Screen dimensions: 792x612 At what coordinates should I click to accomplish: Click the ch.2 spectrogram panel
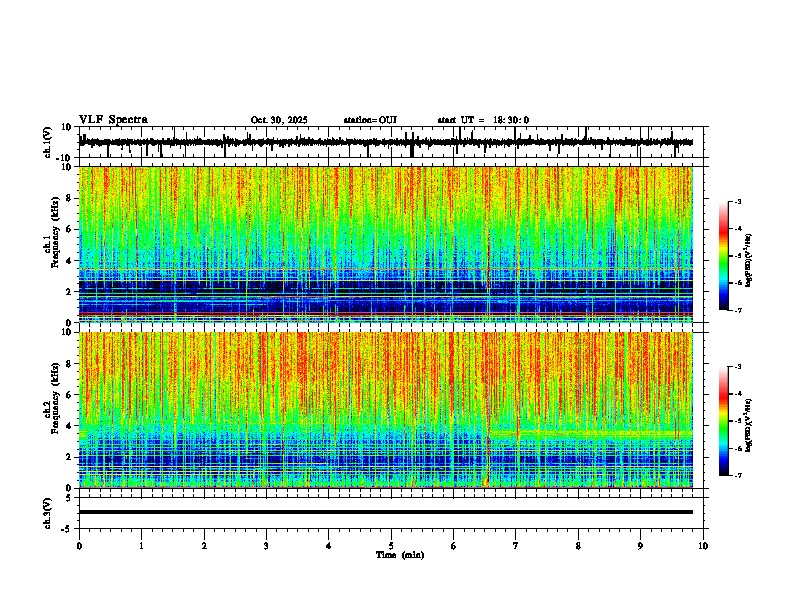(386, 410)
